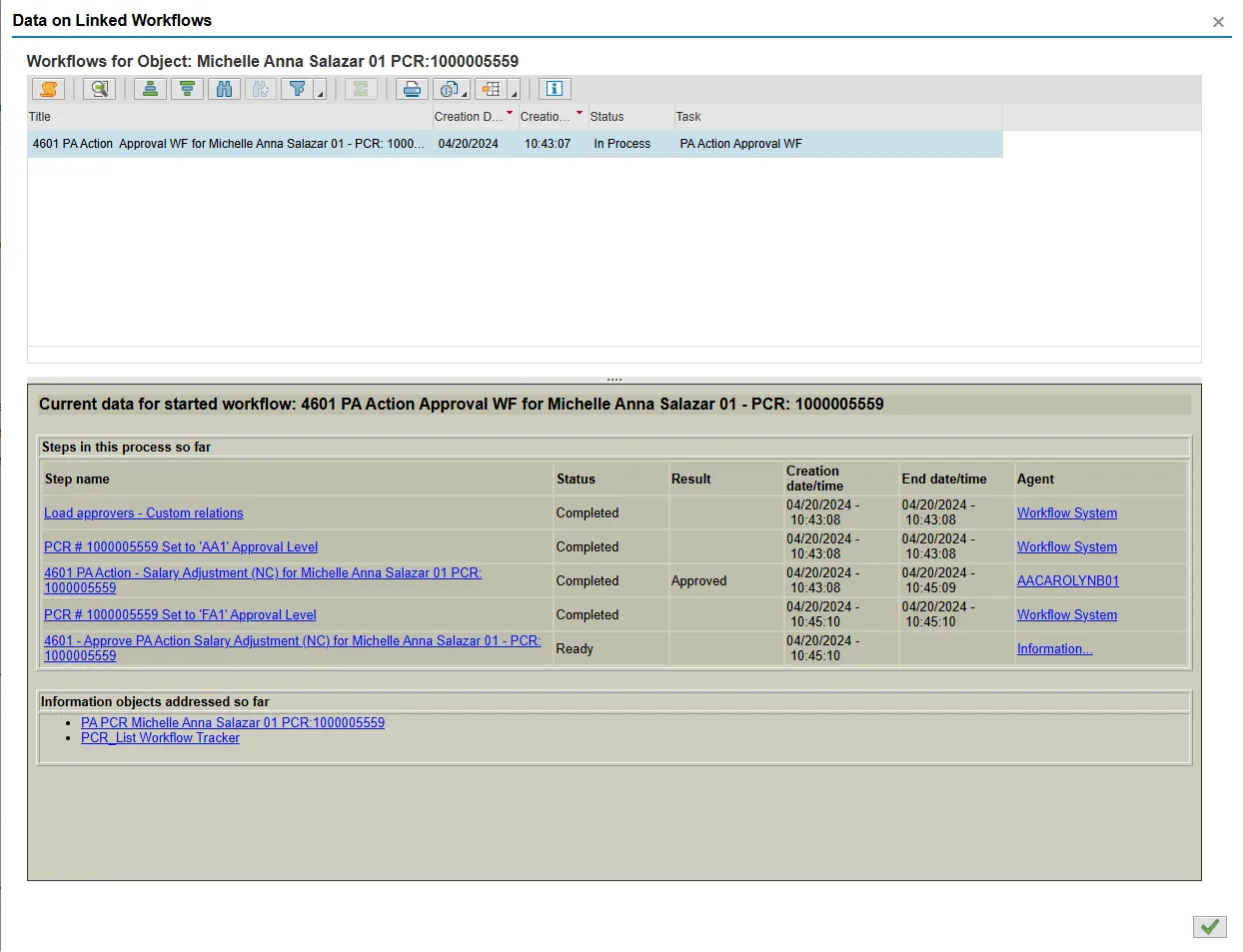
Task: Click the Find binoculars icon
Action: click(224, 89)
